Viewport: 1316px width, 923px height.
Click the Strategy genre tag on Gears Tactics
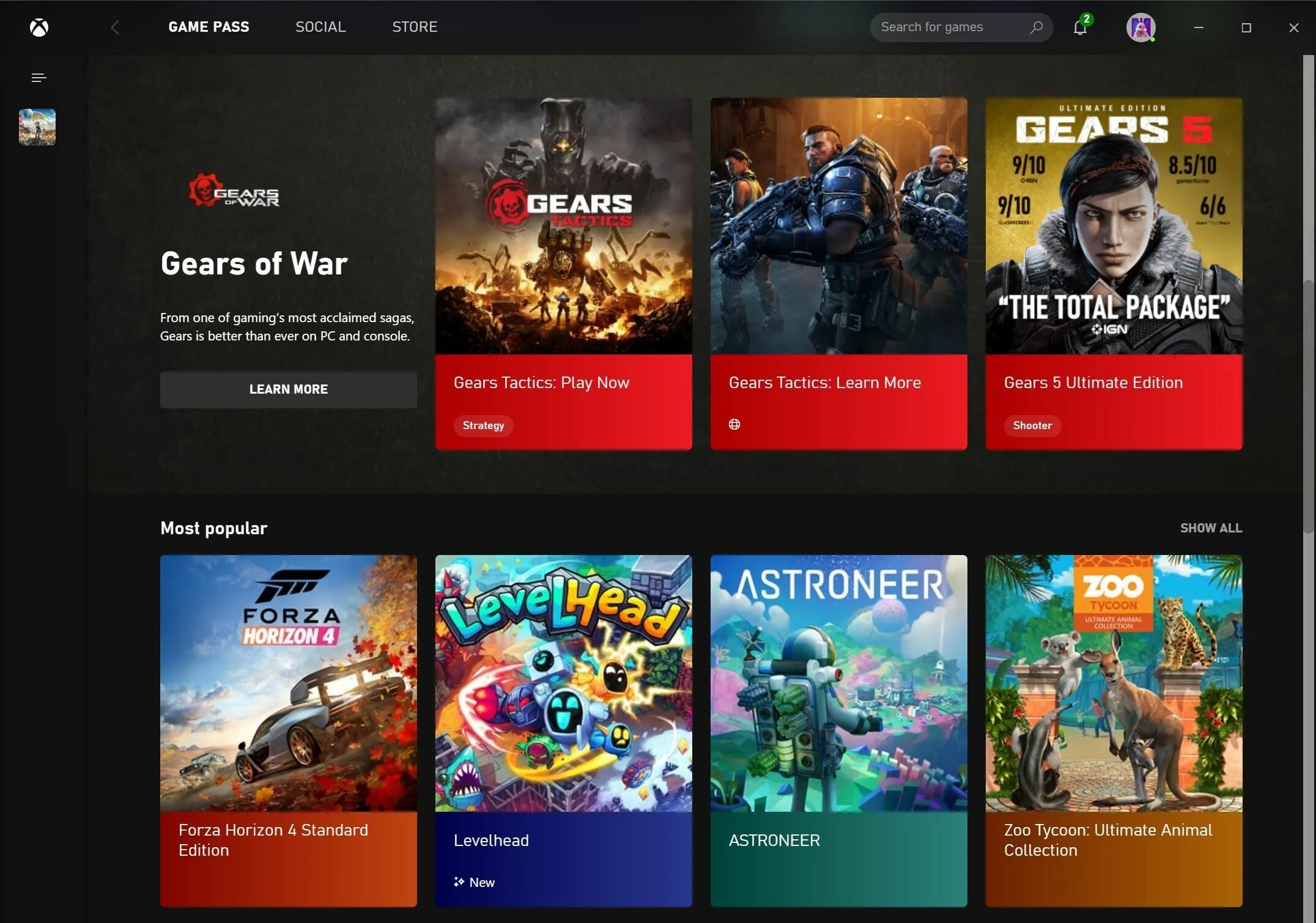[483, 425]
